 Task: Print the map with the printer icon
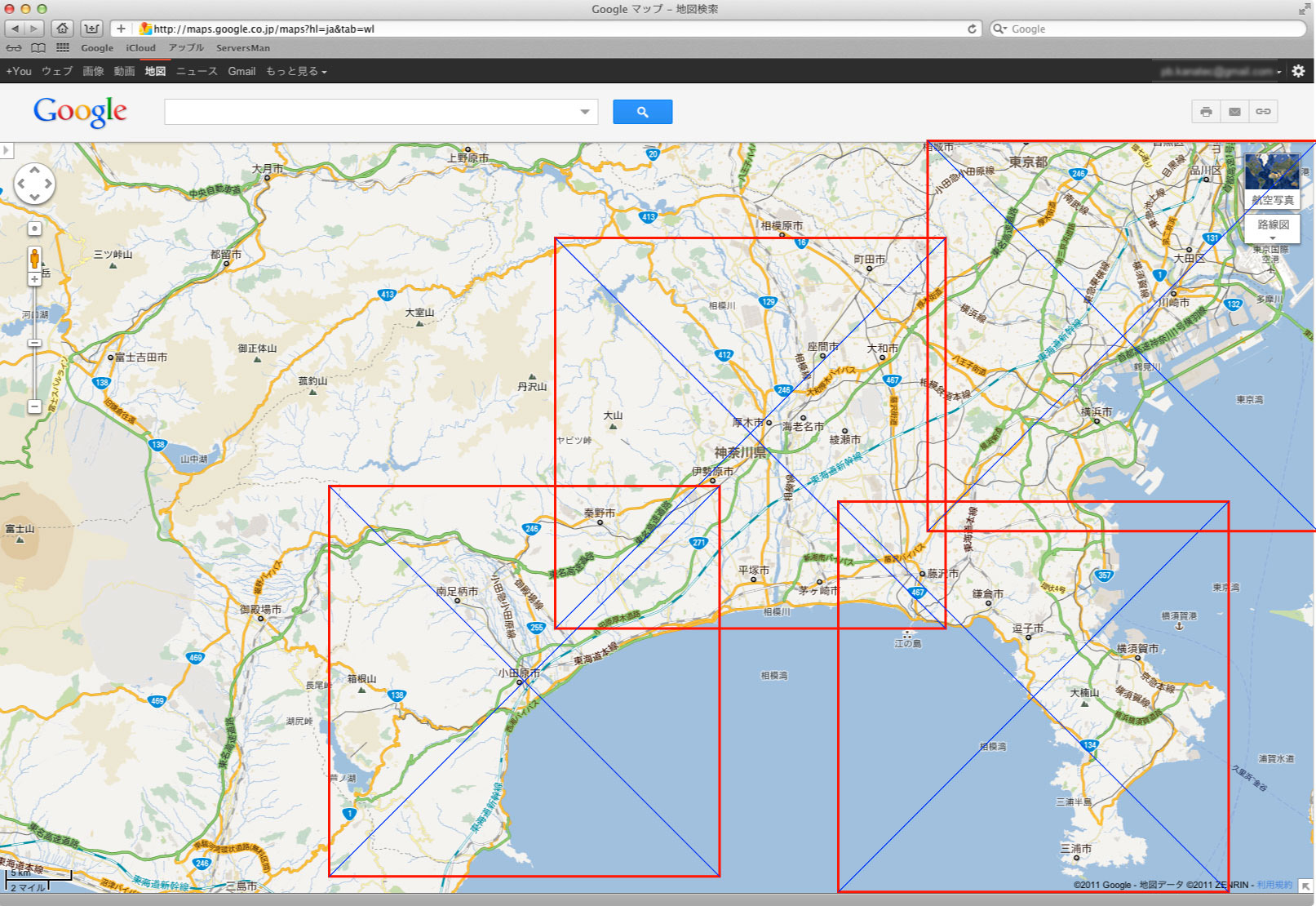coord(1206,112)
